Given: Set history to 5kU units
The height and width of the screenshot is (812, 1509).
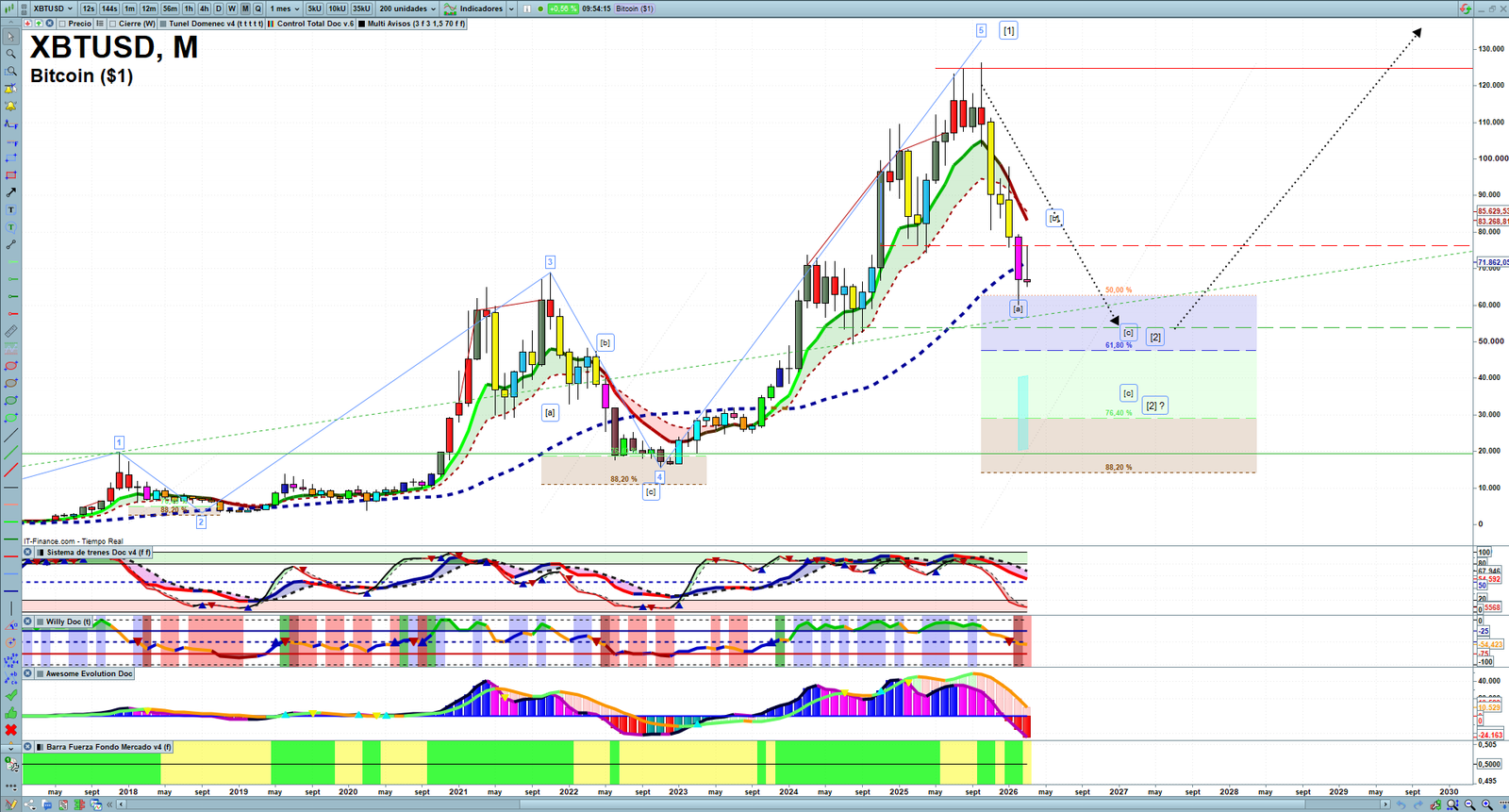Looking at the screenshot, I should click(x=314, y=8).
